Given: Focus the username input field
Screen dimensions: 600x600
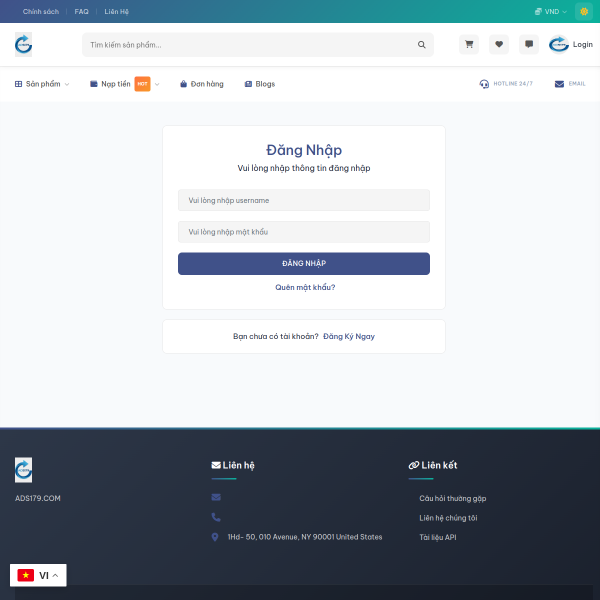Looking at the screenshot, I should (x=304, y=200).
